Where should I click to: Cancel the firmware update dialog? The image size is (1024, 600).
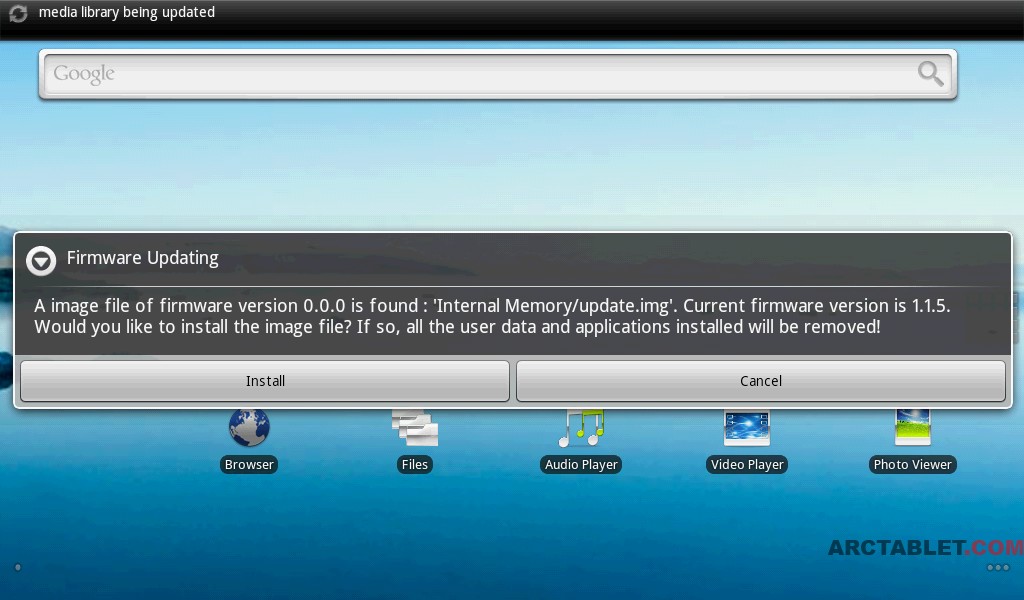click(761, 381)
